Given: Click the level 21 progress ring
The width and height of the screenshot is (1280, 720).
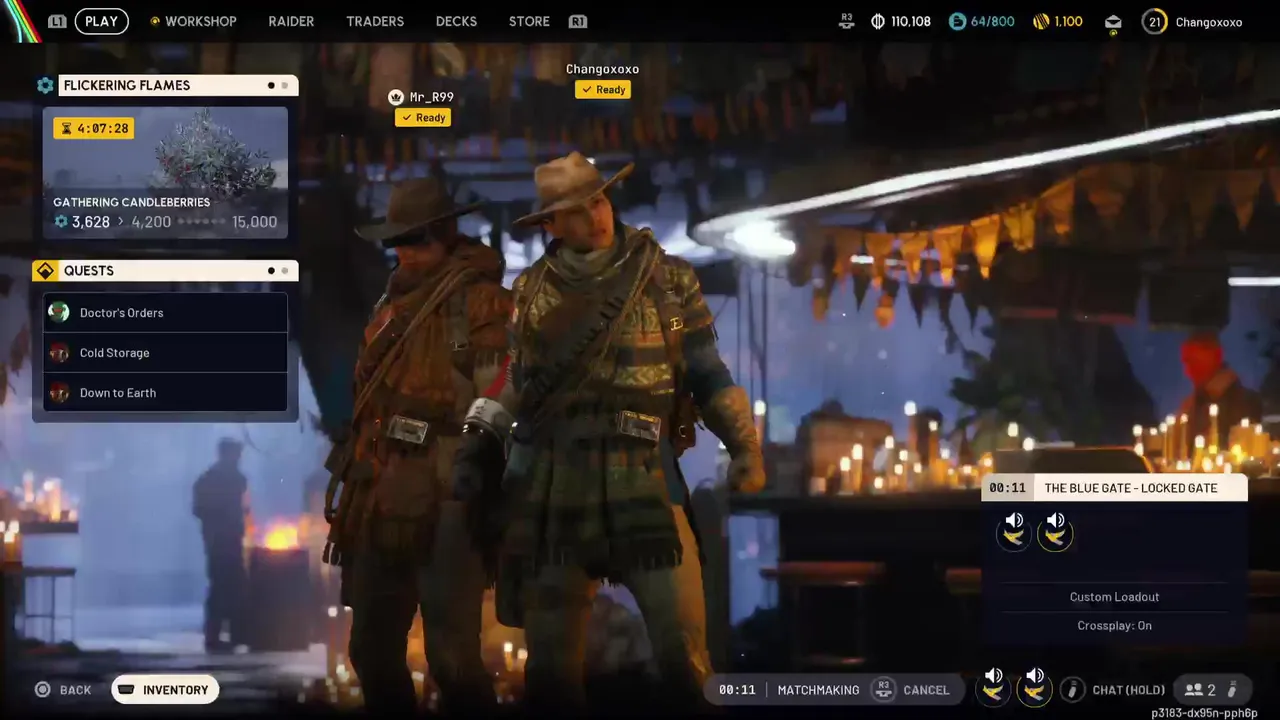Looking at the screenshot, I should 1154,21.
